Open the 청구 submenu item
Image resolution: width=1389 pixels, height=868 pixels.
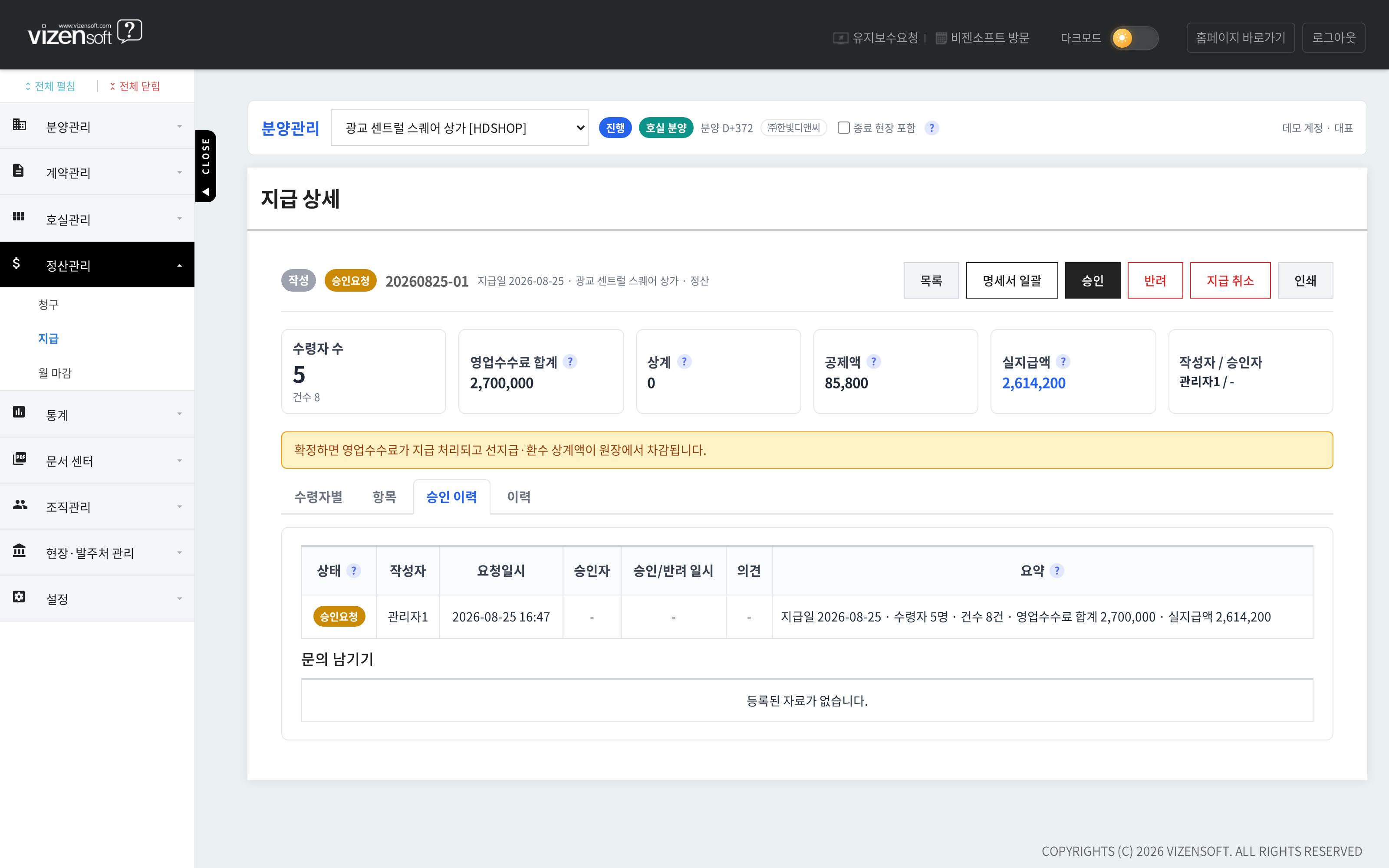[x=48, y=304]
